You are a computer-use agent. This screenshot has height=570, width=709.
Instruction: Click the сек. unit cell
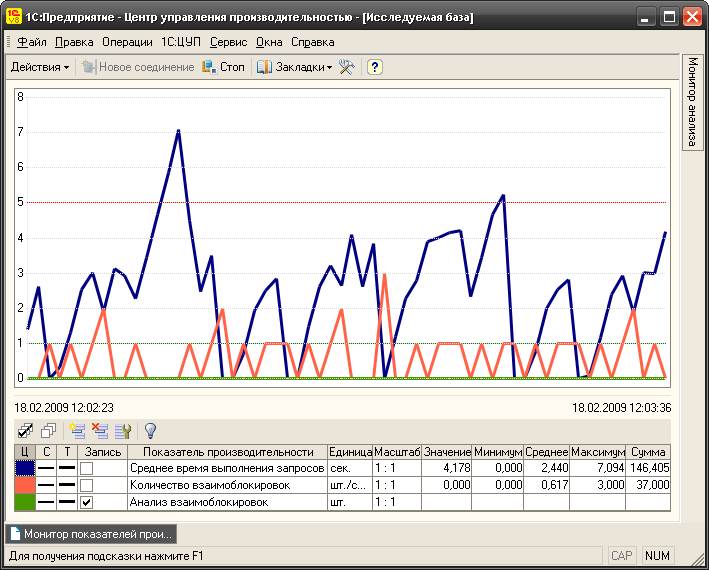click(x=350, y=468)
